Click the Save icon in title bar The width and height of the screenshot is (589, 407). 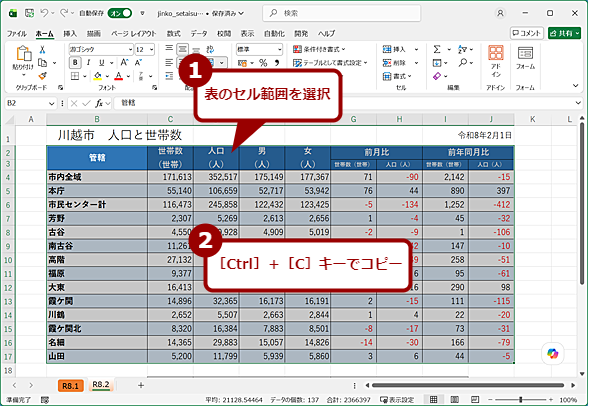coord(29,13)
